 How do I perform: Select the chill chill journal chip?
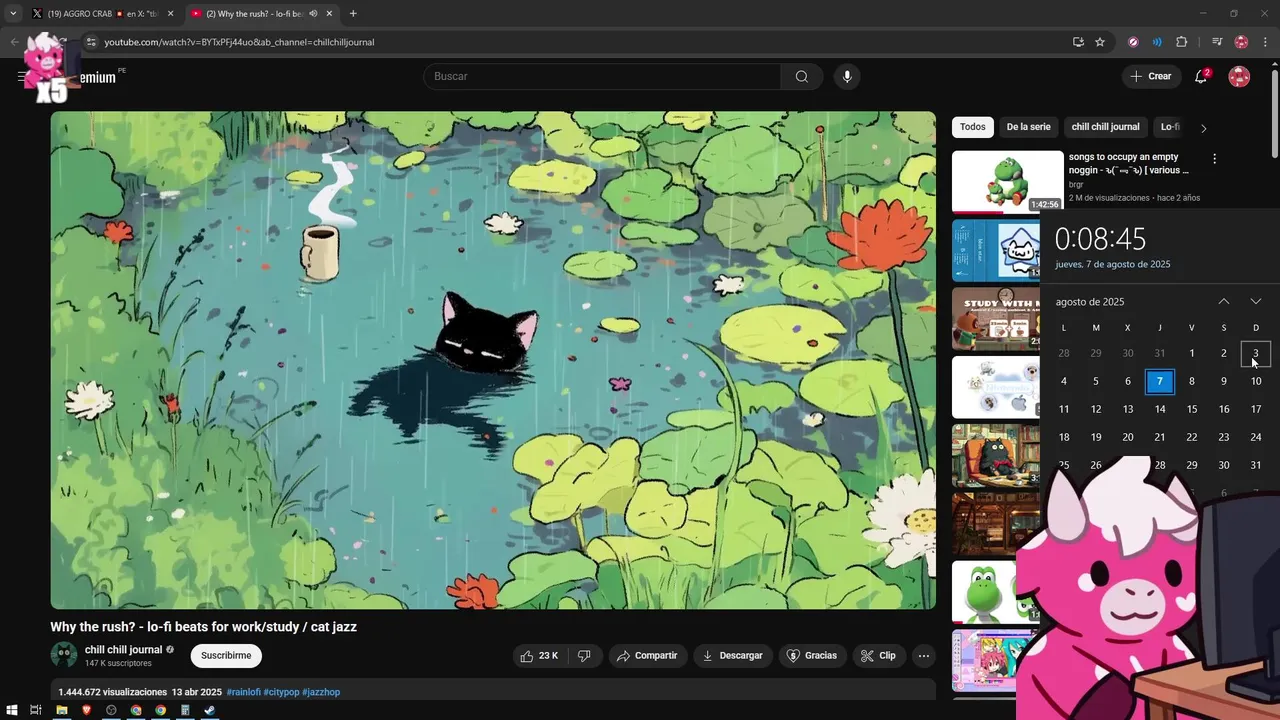pyautogui.click(x=1105, y=127)
